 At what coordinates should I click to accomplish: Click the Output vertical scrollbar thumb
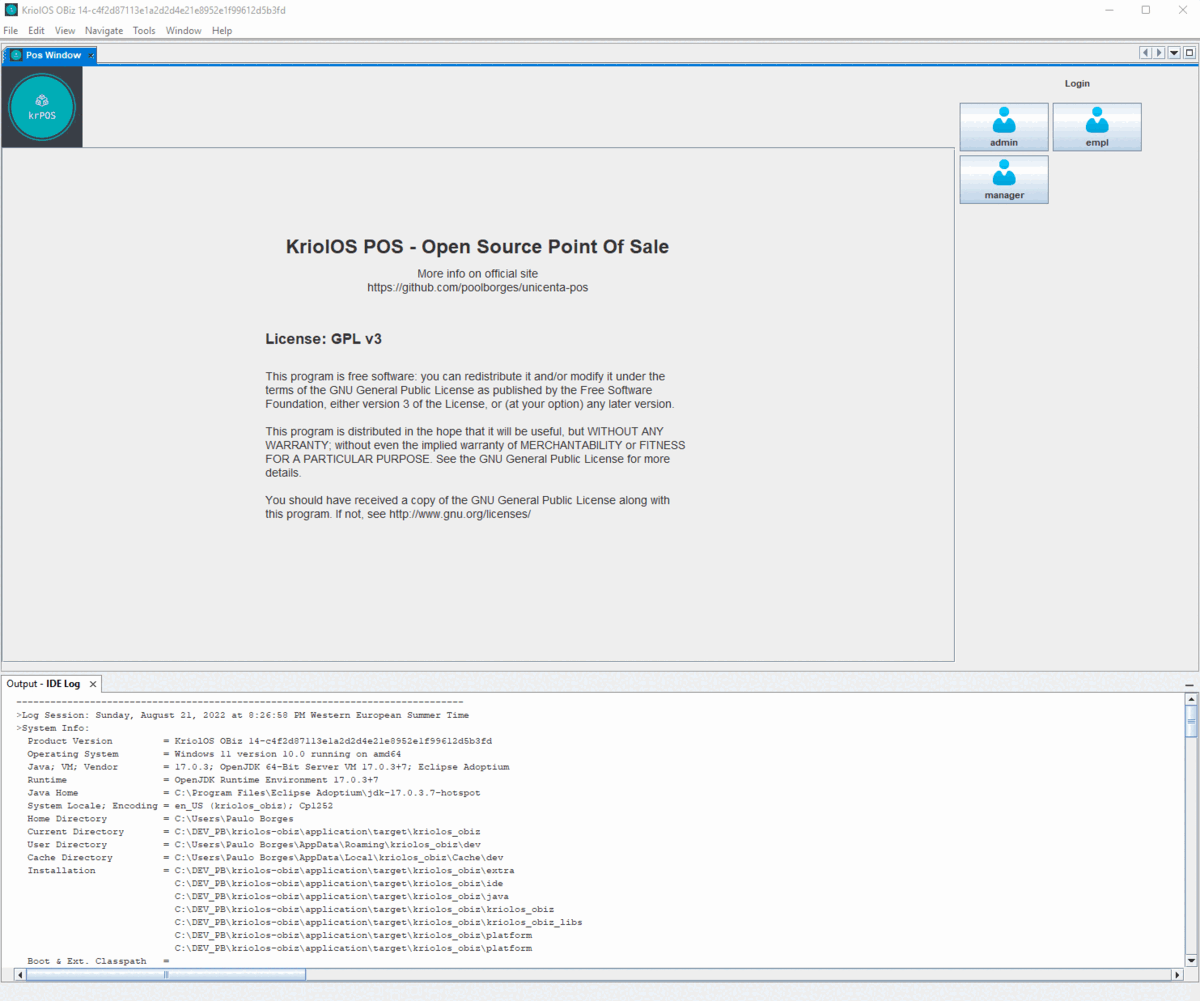[x=1190, y=721]
